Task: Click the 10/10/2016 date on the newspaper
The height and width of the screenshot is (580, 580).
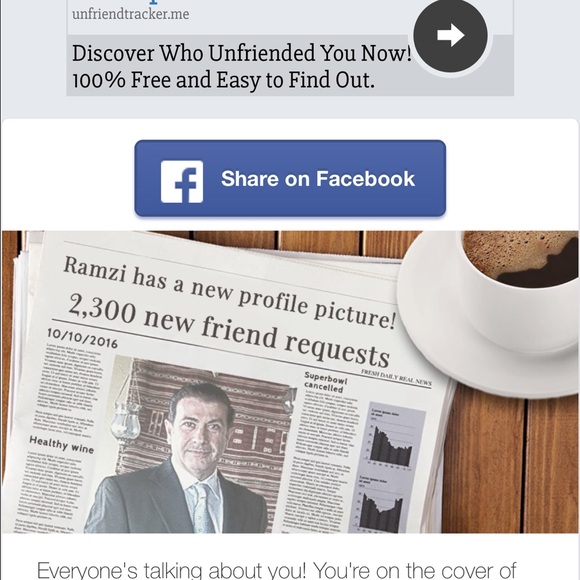Action: pyautogui.click(x=82, y=338)
